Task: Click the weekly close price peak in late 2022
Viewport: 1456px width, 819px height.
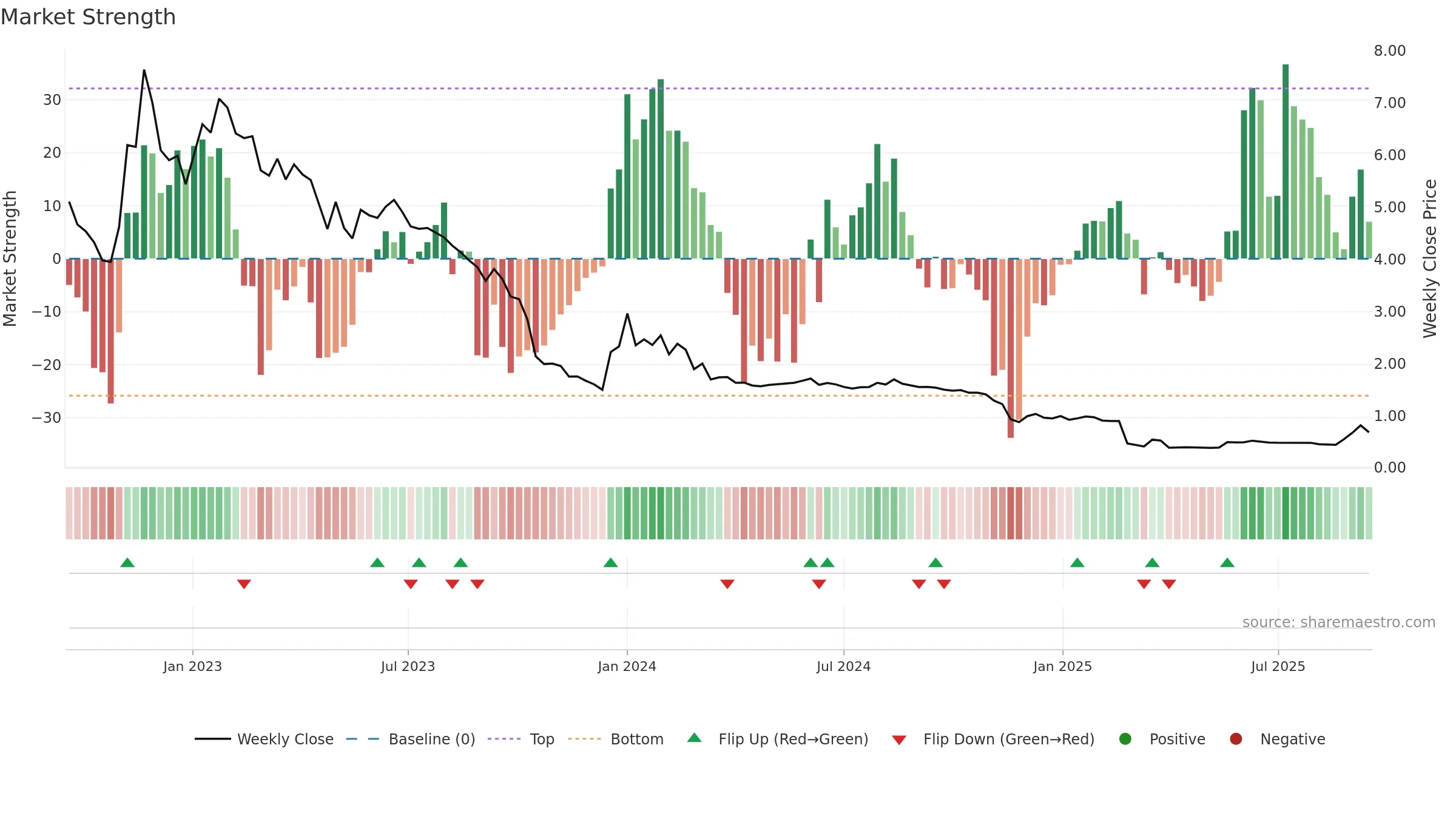Action: pos(144,70)
